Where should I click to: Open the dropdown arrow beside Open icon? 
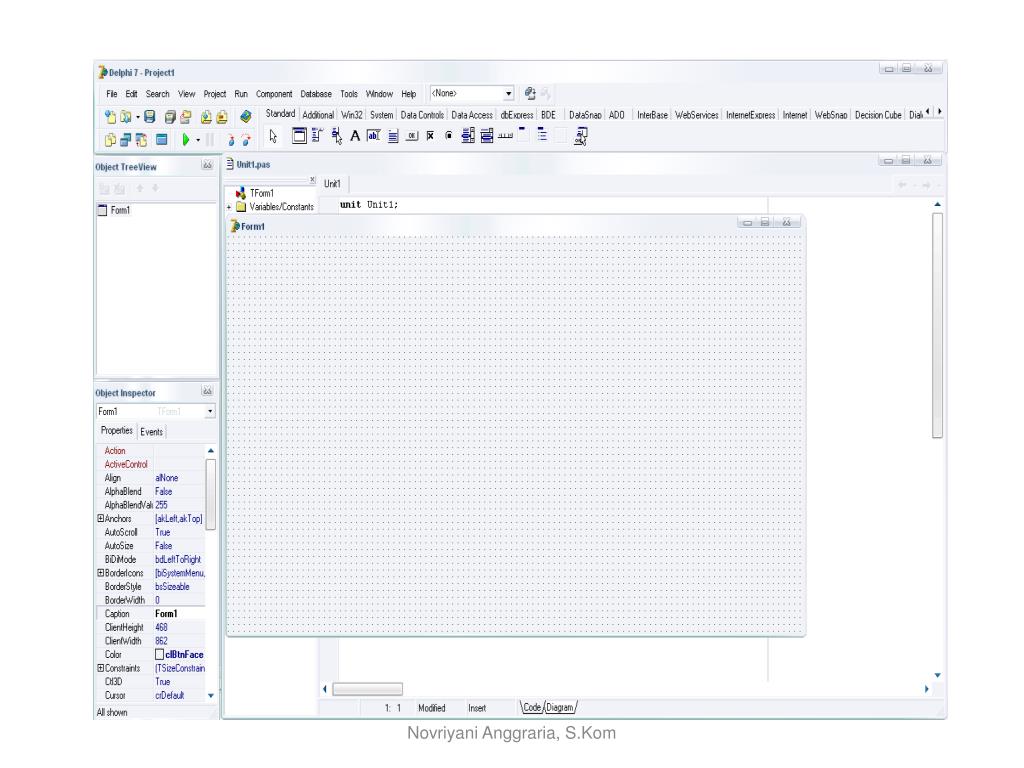pyautogui.click(x=138, y=118)
